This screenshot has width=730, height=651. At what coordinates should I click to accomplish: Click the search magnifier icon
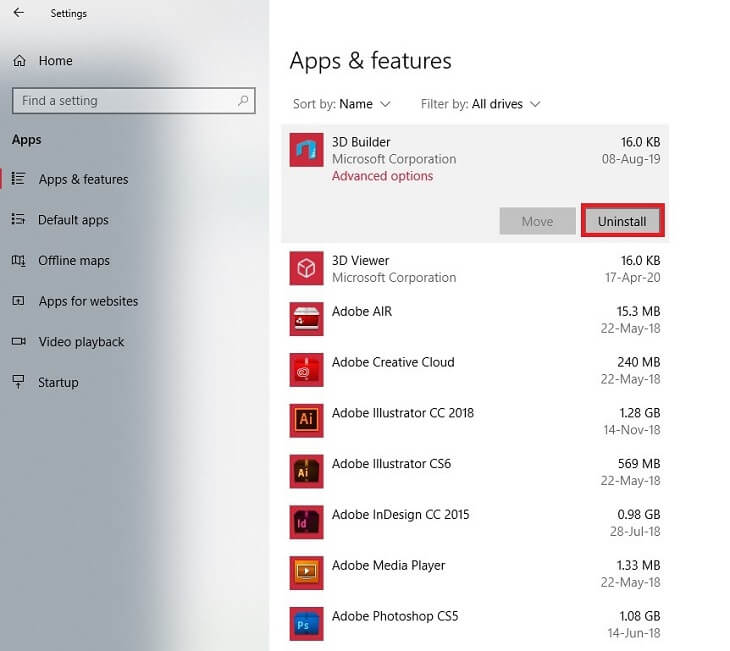coord(243,101)
